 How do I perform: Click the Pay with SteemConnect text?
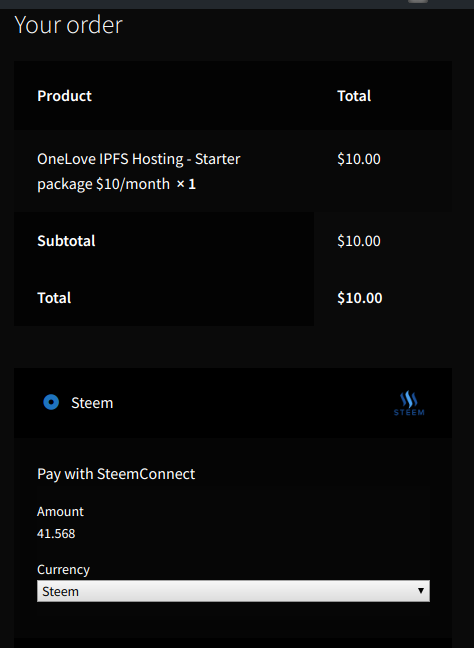116,474
